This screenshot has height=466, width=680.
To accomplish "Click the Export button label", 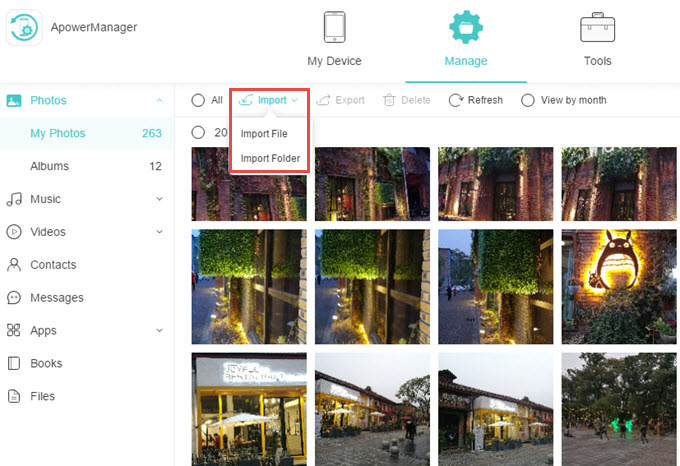I will pos(350,100).
